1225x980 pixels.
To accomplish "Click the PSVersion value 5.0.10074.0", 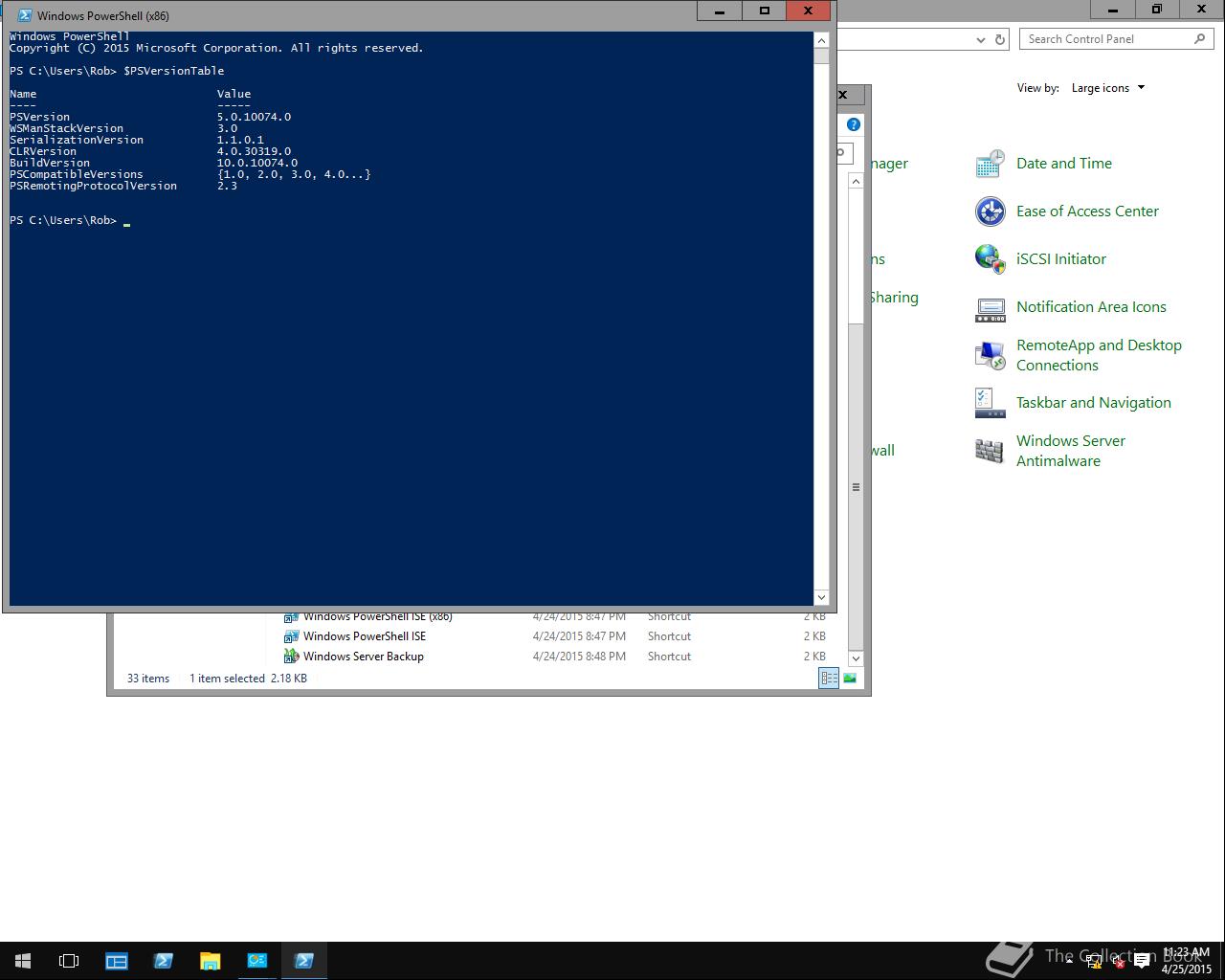I will click(x=254, y=117).
